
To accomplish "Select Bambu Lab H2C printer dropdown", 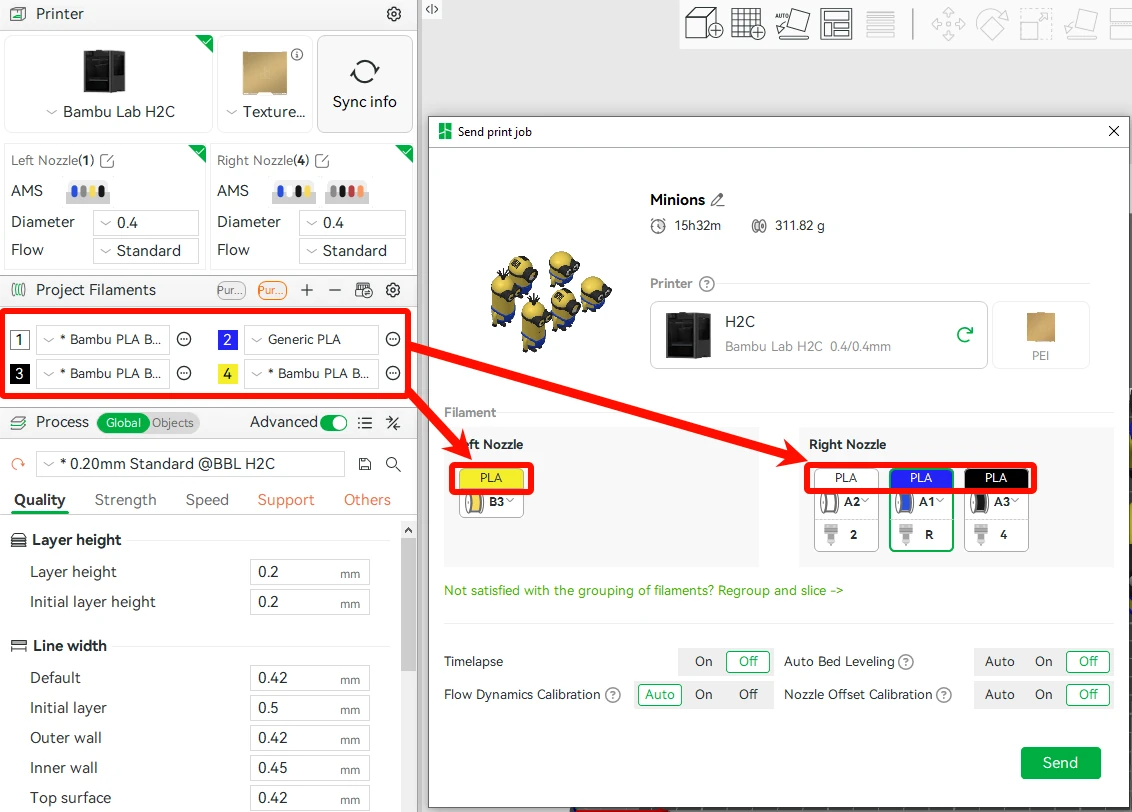I will pyautogui.click(x=109, y=112).
